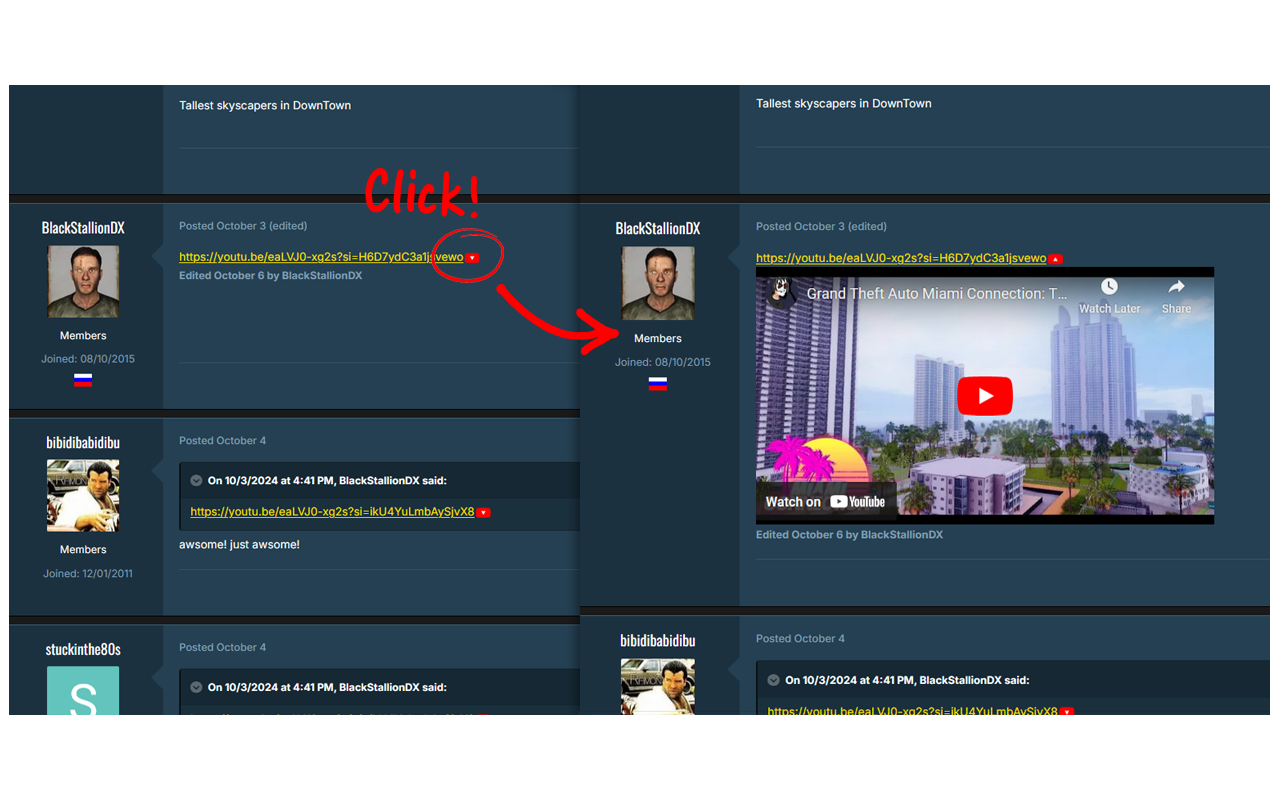Image resolution: width=1280 pixels, height=800 pixels.
Task: Click Posted October 3 (edited) in the right panel
Action: pyautogui.click(x=821, y=227)
